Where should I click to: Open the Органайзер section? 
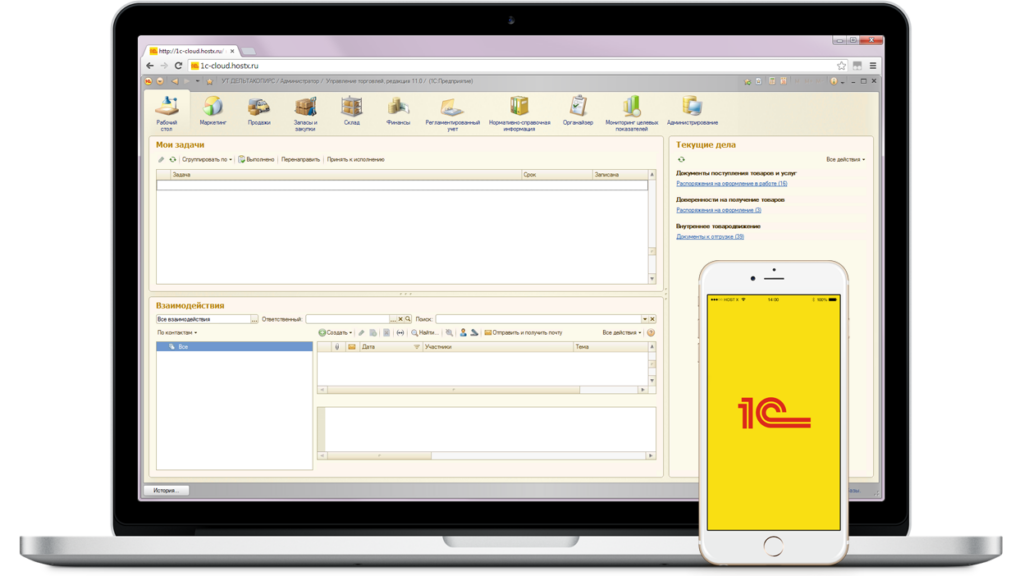point(577,111)
